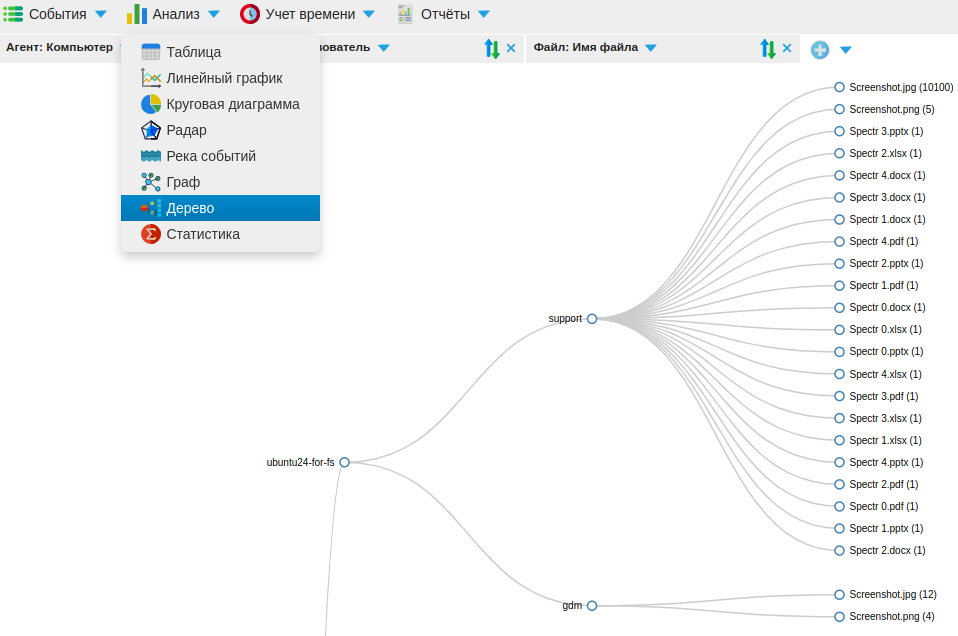Collapse the ubuntu24-for-fs tree node
958x636 pixels.
[x=345, y=462]
